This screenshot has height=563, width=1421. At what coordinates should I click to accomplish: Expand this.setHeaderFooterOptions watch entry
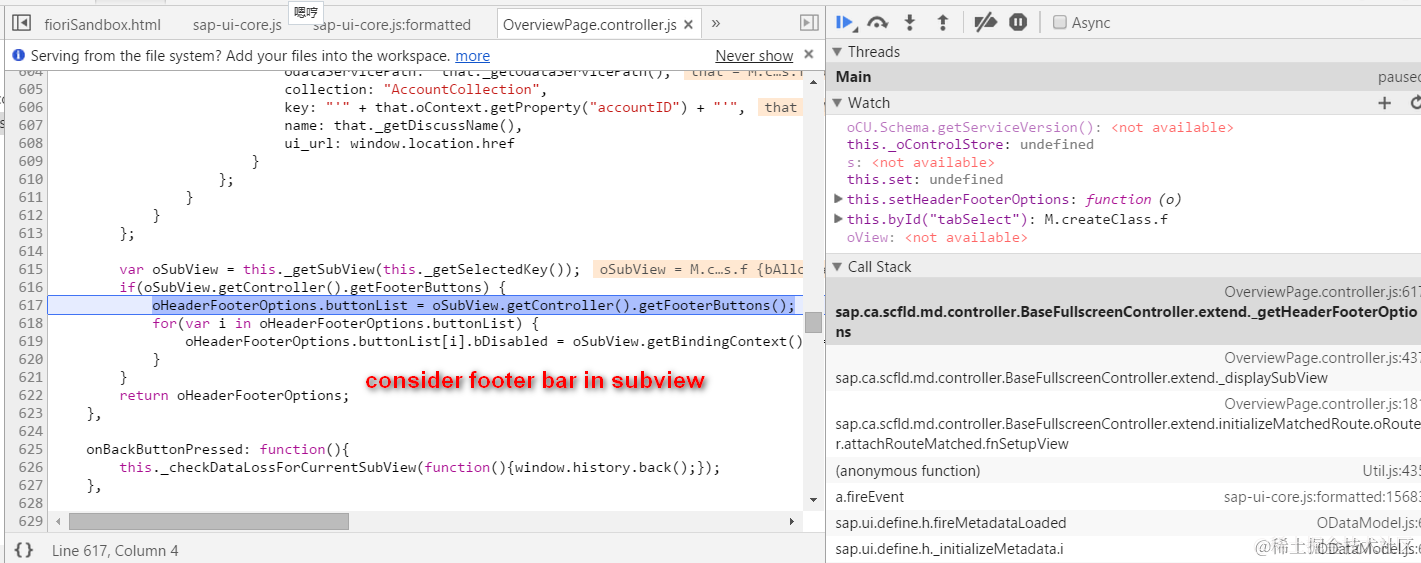839,199
